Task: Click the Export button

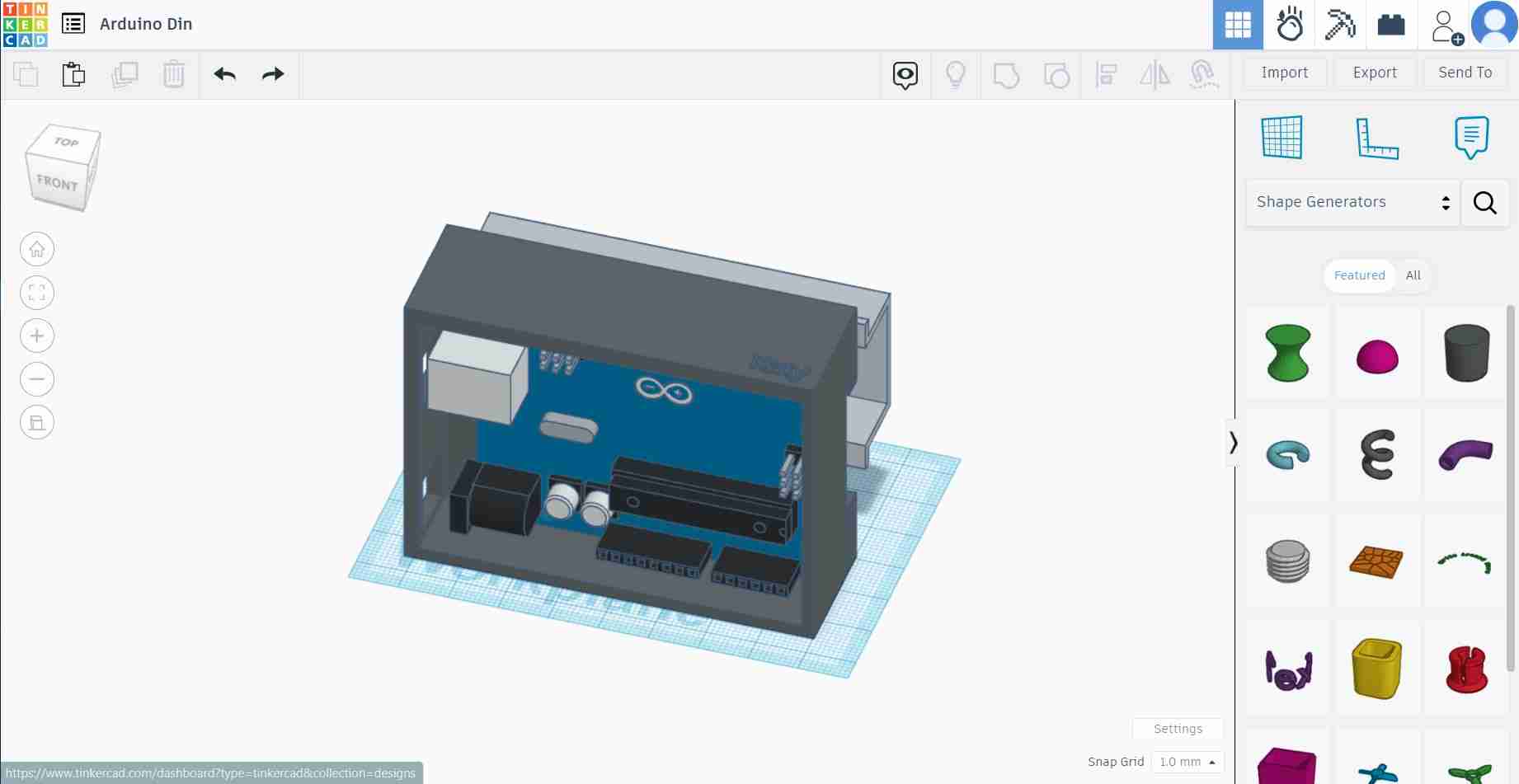Action: 1374,73
